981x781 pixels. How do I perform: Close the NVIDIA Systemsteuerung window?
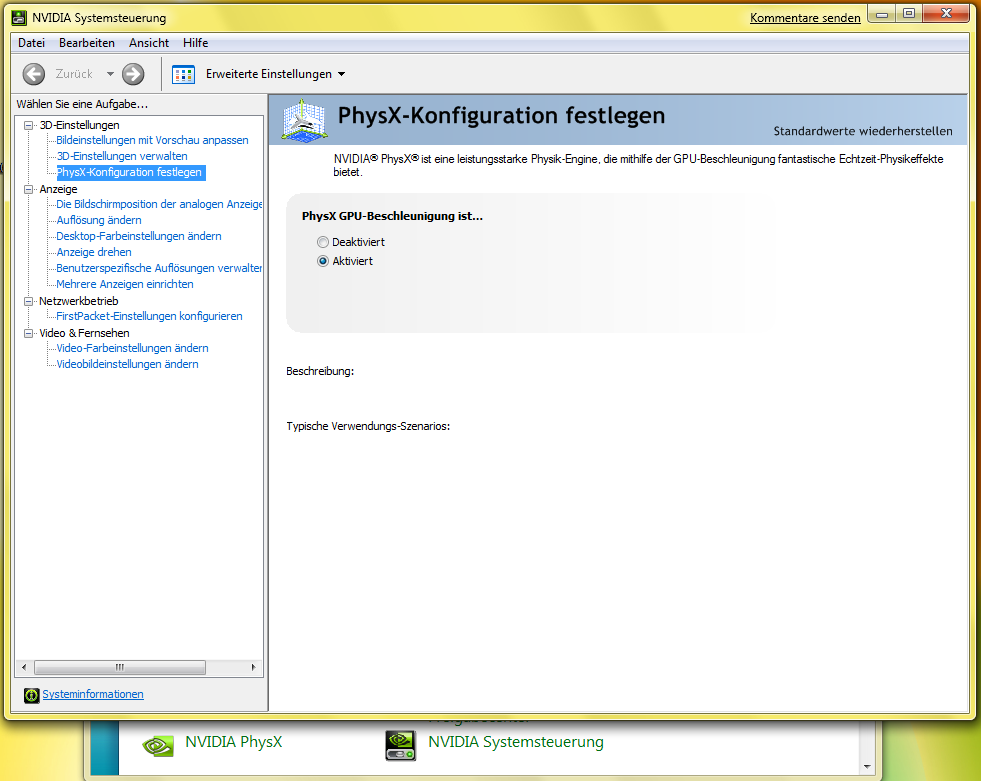pyautogui.click(x=946, y=14)
